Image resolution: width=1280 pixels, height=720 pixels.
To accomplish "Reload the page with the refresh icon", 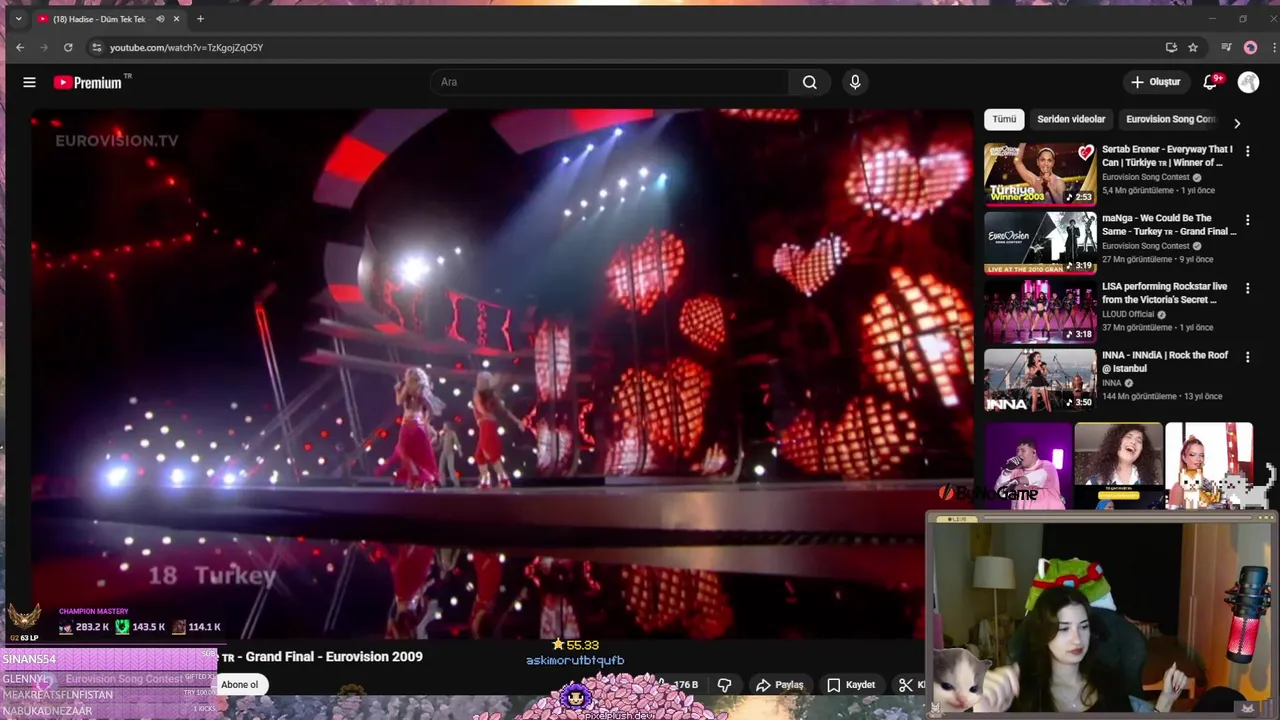I will (x=68, y=47).
